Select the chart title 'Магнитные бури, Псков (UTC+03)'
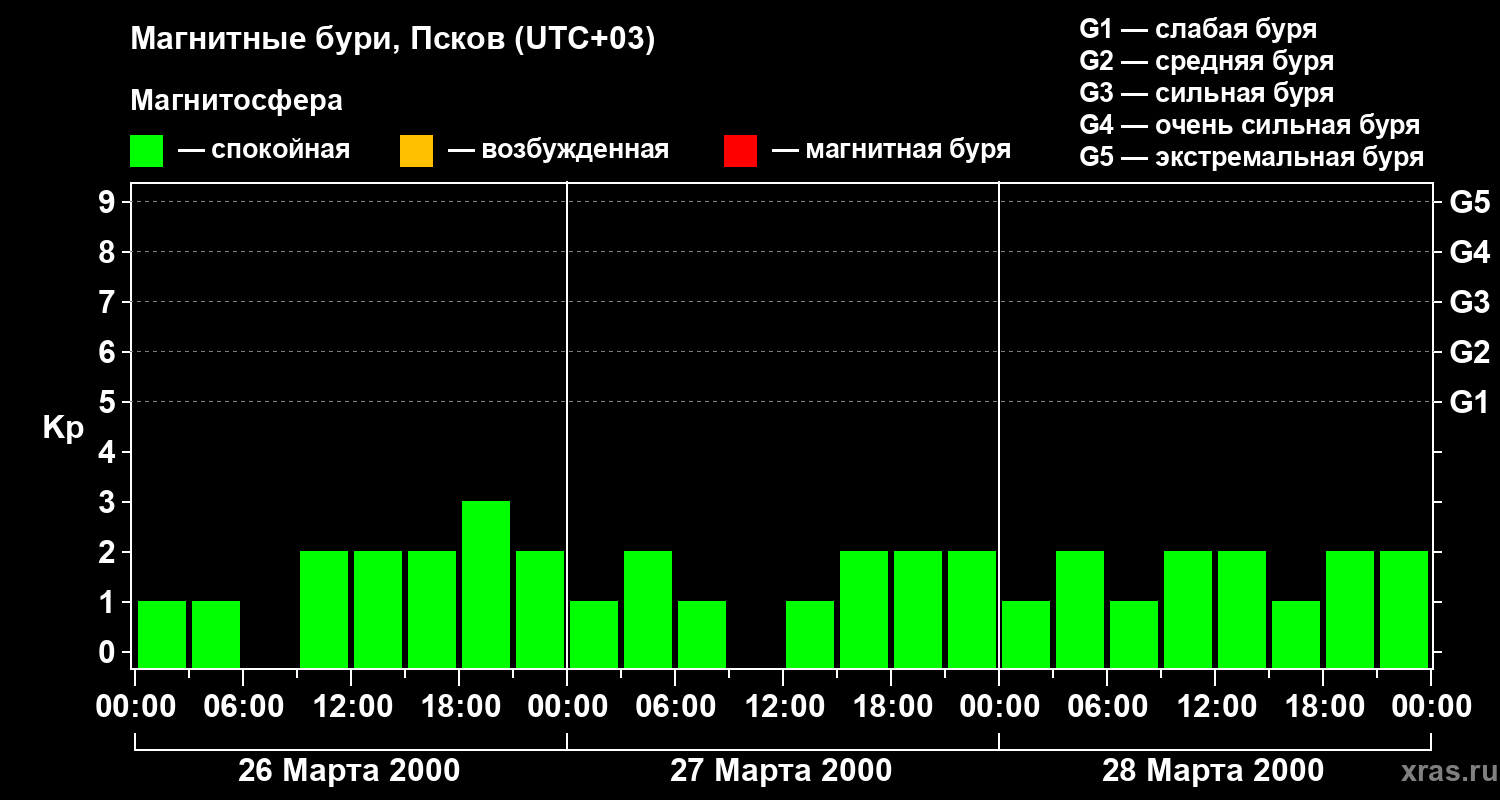 (x=393, y=40)
